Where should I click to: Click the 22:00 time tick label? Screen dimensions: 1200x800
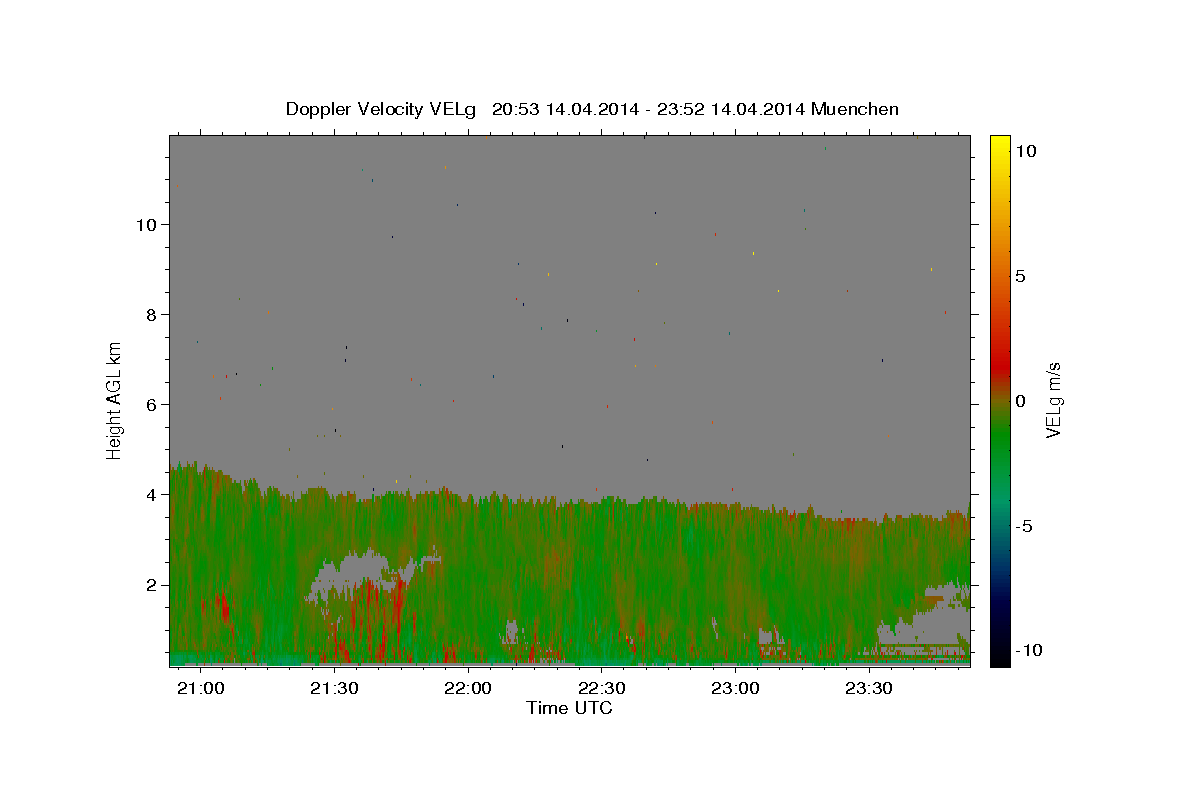point(468,688)
